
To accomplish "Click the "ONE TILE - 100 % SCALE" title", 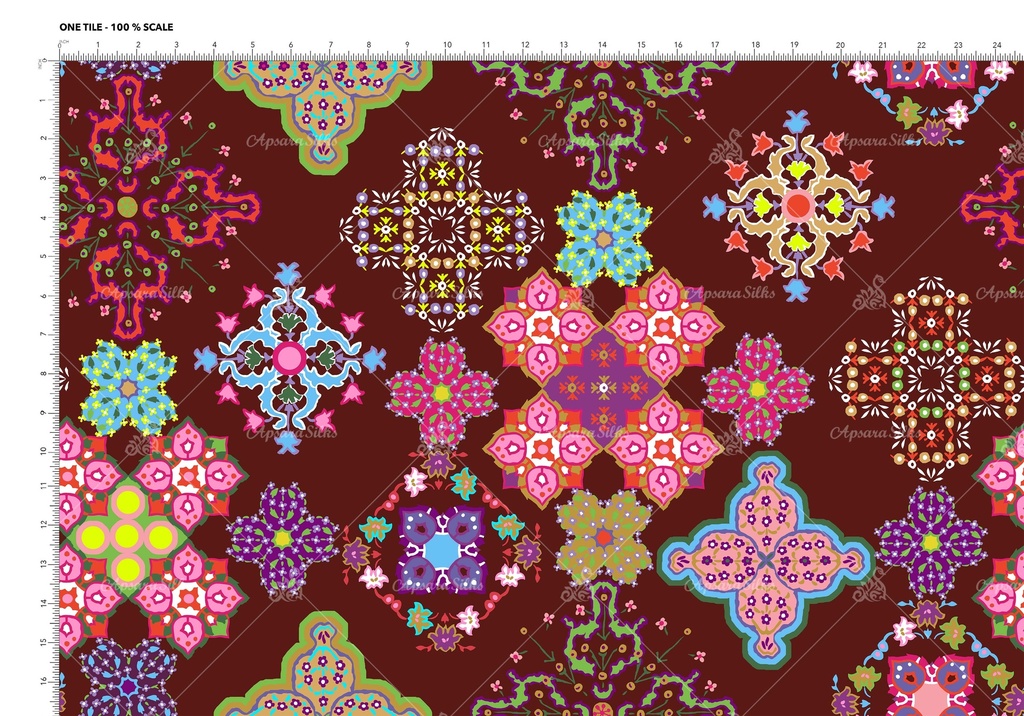I will [116, 27].
